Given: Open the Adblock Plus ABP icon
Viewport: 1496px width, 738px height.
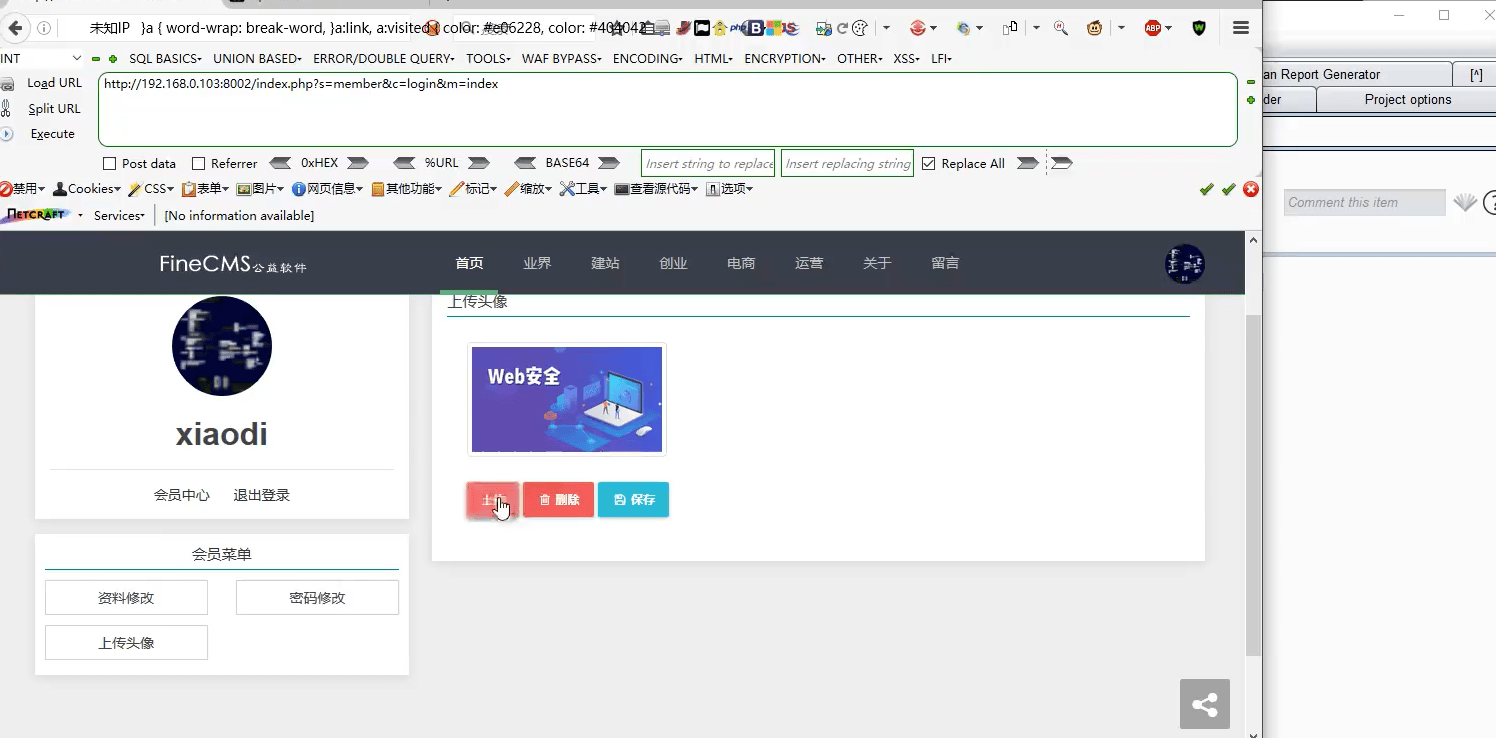Looking at the screenshot, I should tap(1153, 28).
